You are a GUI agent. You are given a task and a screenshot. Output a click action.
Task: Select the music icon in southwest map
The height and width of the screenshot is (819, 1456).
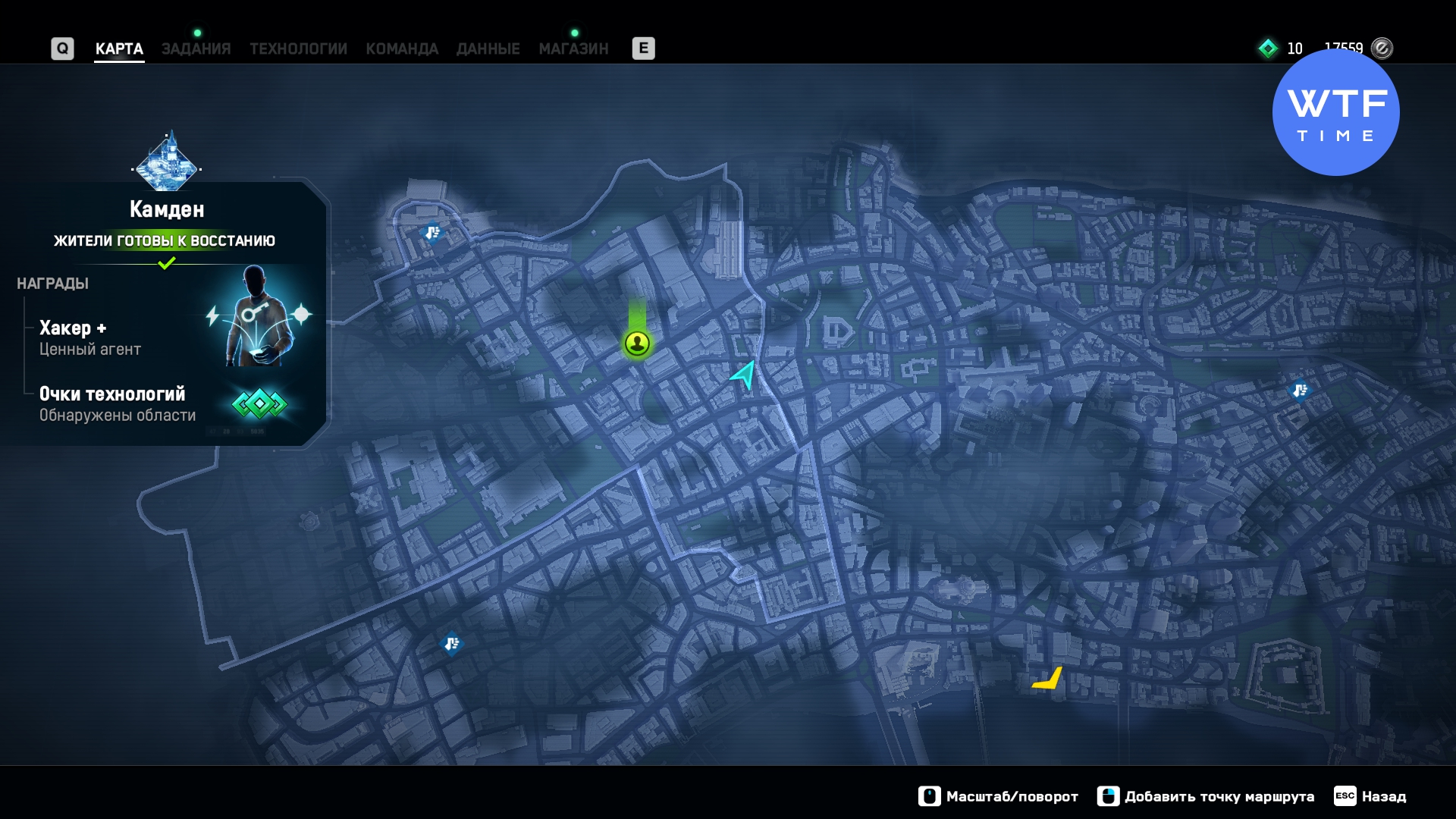(451, 644)
